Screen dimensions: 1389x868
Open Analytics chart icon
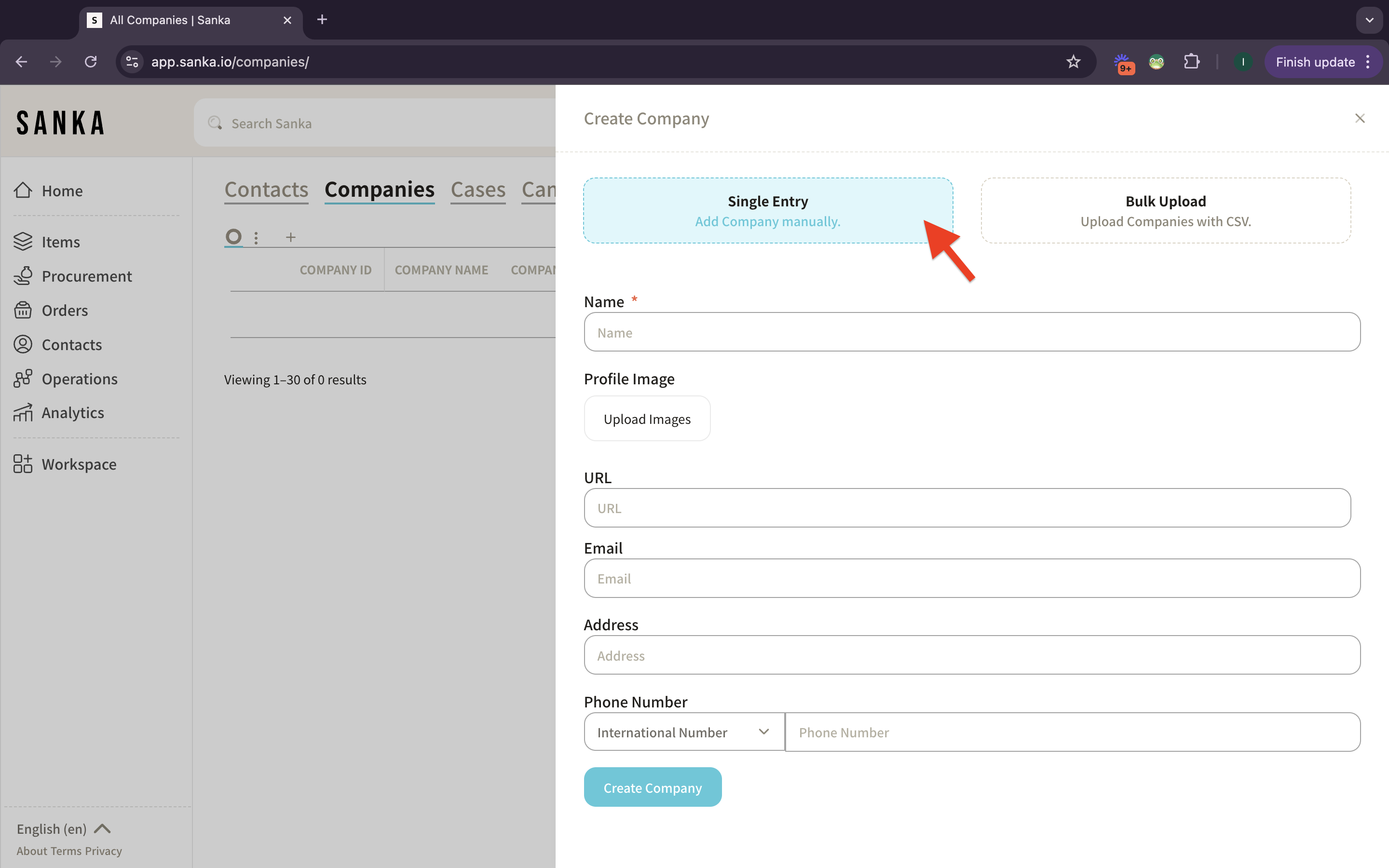(23, 413)
